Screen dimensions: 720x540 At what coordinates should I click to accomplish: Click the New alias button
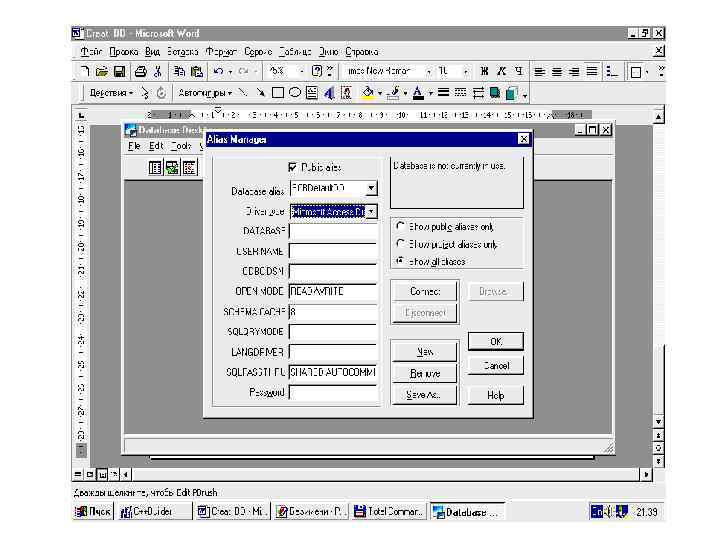pos(425,352)
